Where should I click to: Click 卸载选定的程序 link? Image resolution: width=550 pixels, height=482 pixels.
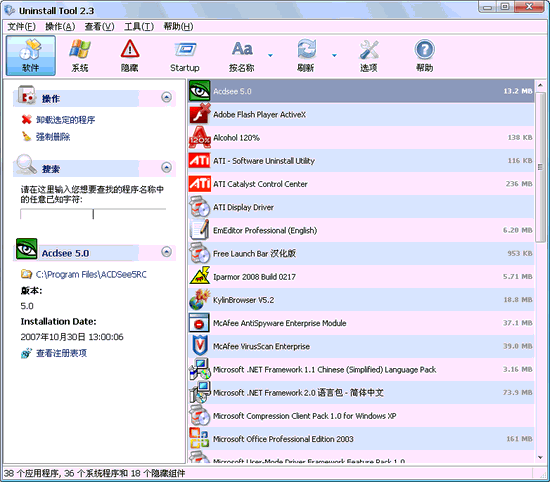pyautogui.click(x=65, y=120)
